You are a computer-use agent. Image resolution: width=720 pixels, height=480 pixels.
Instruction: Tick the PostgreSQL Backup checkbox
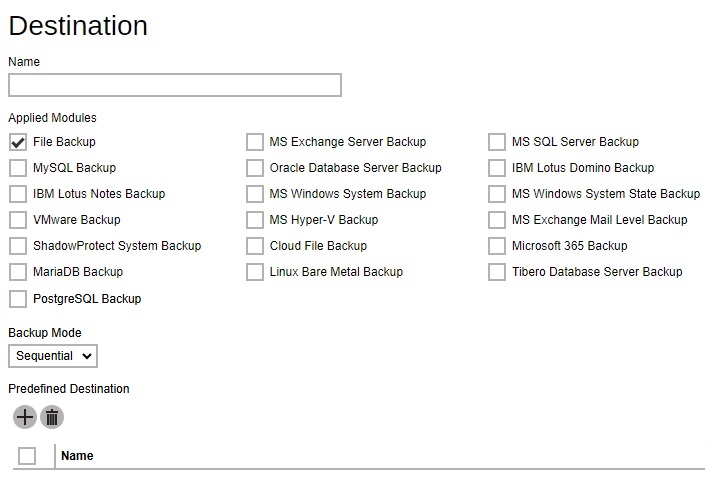coord(18,299)
